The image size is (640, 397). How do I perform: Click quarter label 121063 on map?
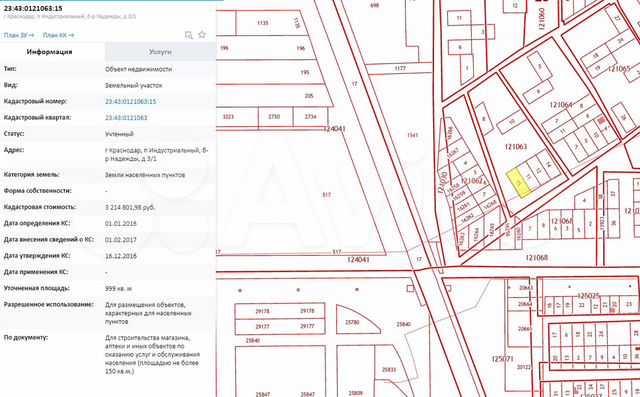click(x=516, y=146)
